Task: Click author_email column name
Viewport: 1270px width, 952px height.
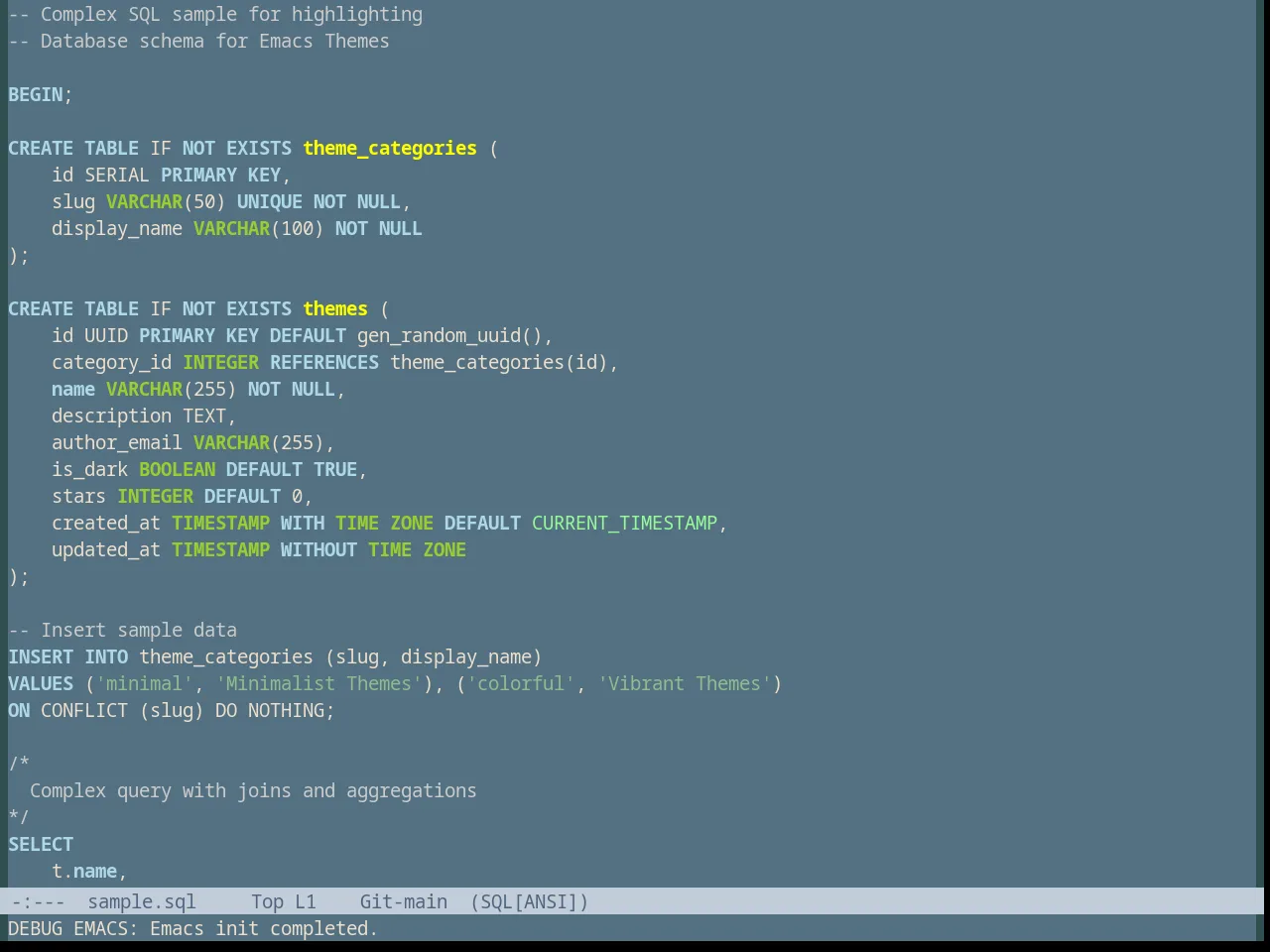Action: pyautogui.click(x=117, y=443)
